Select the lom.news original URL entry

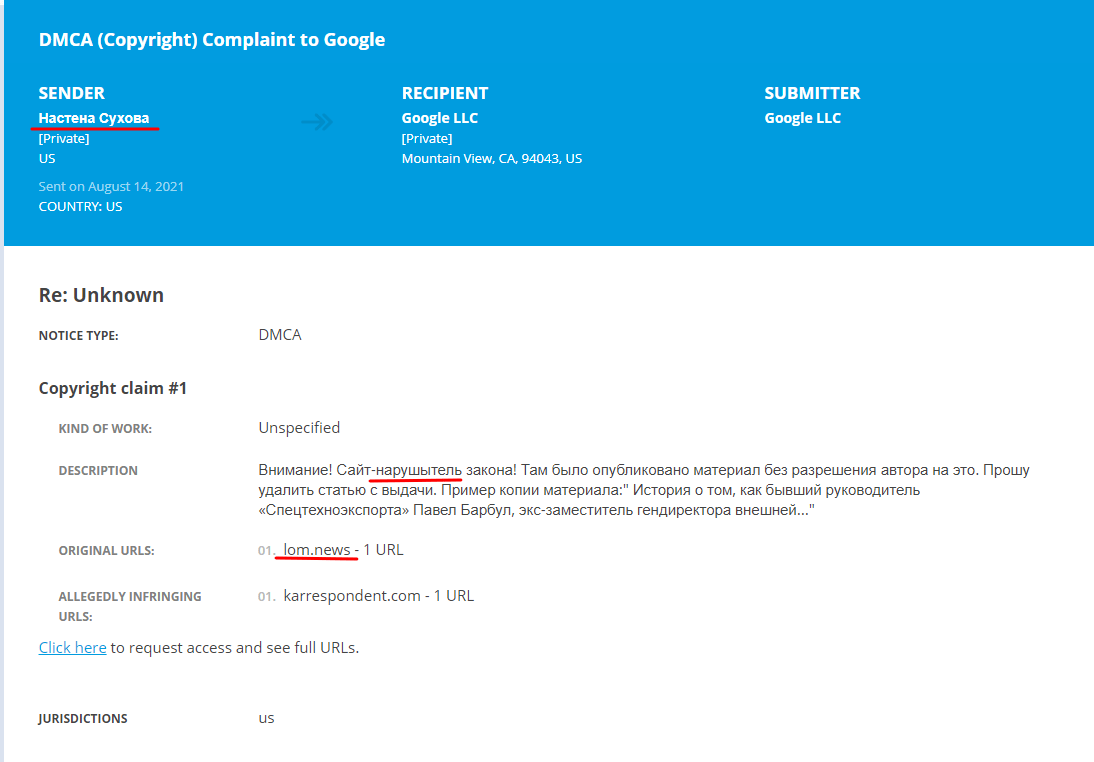click(x=343, y=550)
